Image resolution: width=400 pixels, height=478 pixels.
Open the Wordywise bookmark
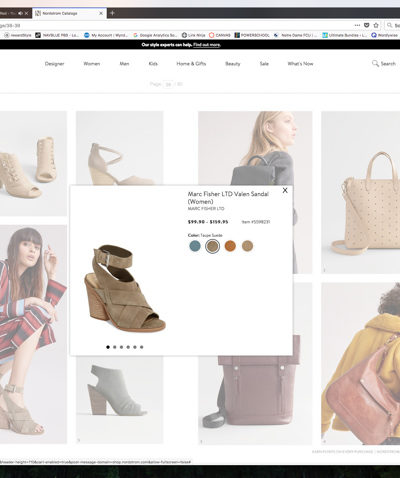pyautogui.click(x=385, y=35)
